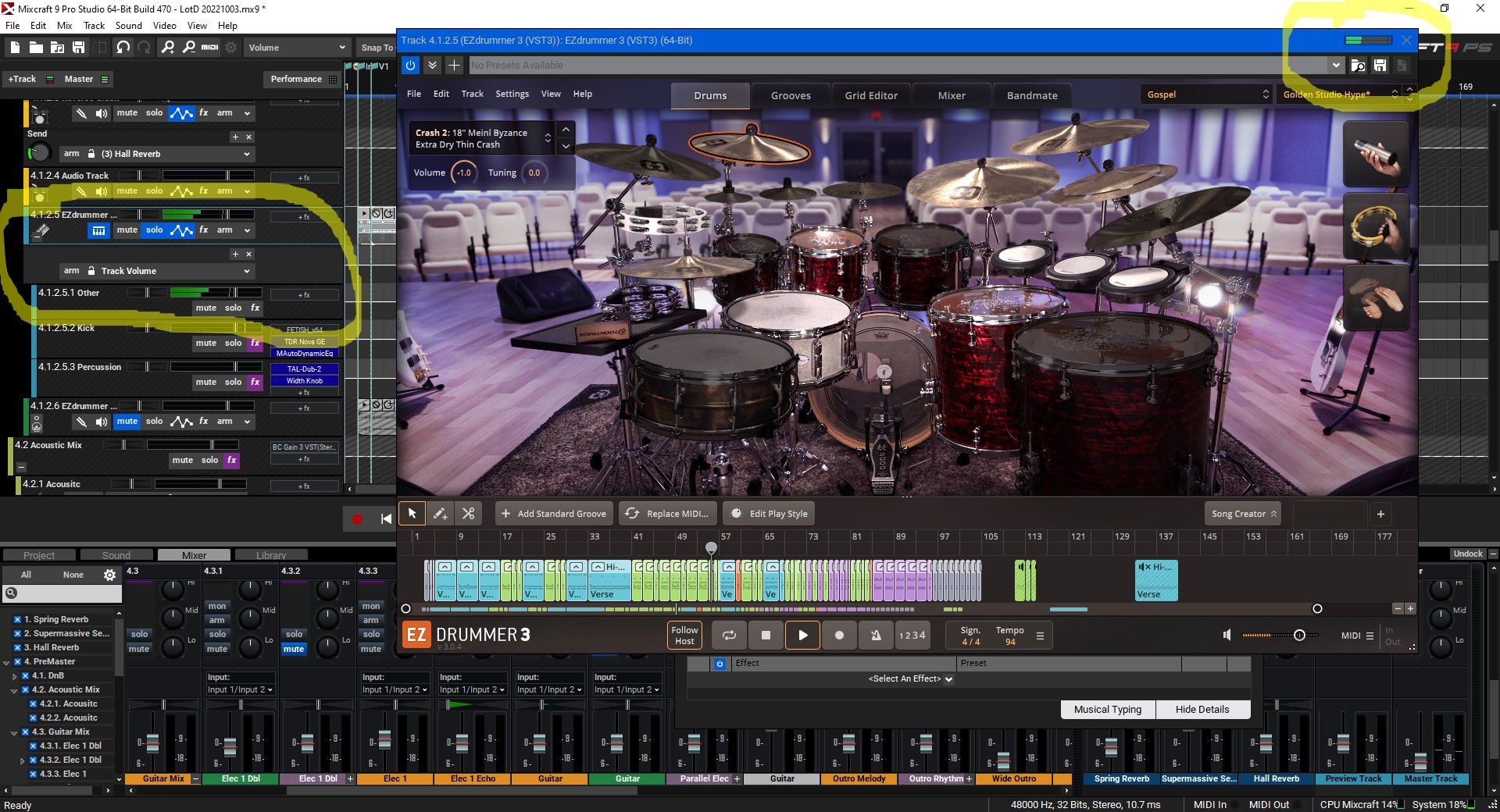
Task: Create a new project with the blank-page icon
Action: coord(15,48)
